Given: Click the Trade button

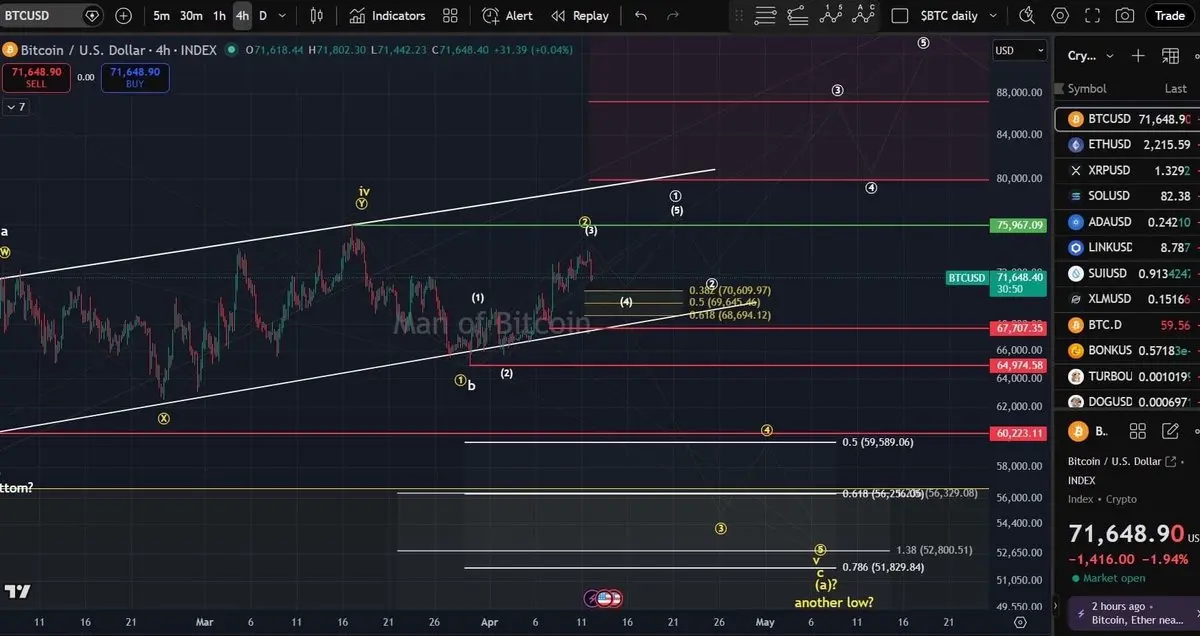Looking at the screenshot, I should 1169,15.
